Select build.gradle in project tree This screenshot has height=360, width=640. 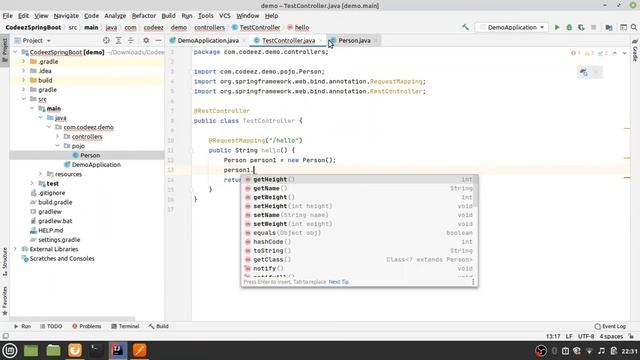point(55,202)
